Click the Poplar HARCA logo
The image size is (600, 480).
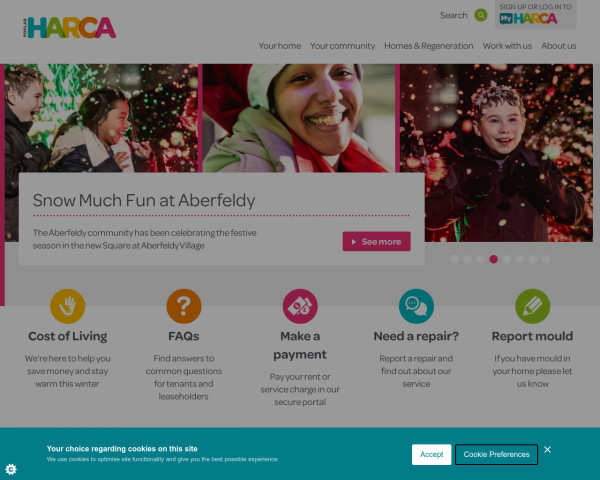tap(69, 28)
